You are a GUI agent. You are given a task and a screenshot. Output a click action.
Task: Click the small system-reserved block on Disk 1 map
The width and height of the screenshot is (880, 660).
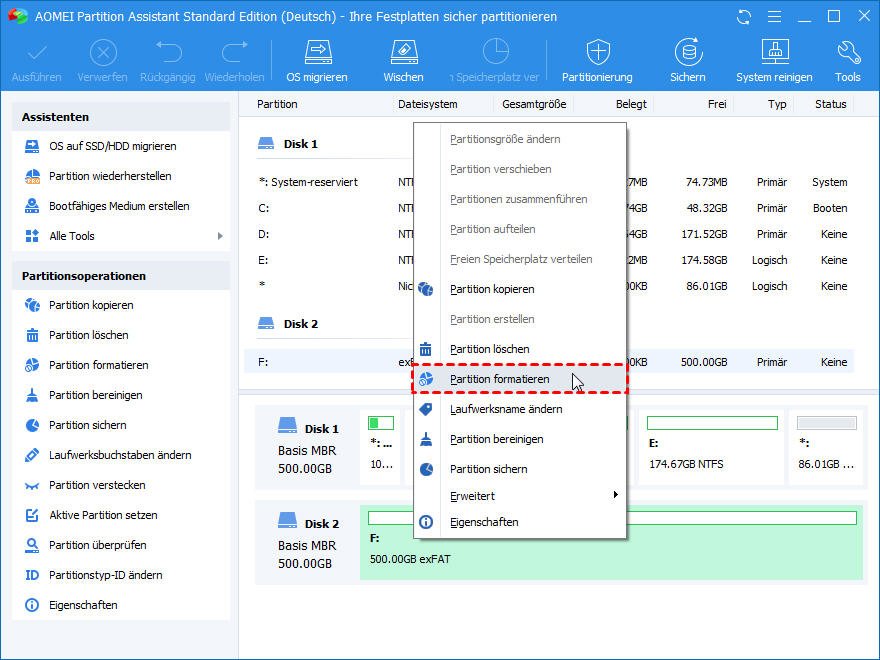tap(381, 446)
